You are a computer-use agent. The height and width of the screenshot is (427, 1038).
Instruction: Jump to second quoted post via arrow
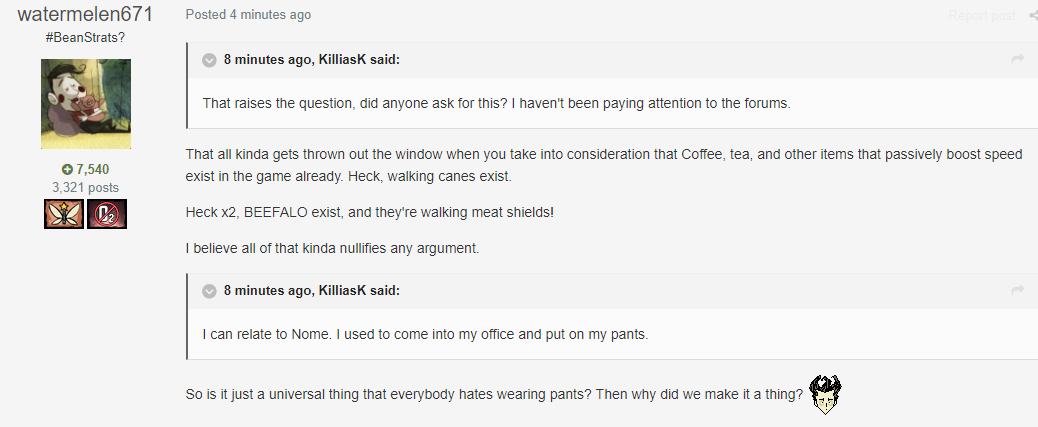coord(1018,291)
